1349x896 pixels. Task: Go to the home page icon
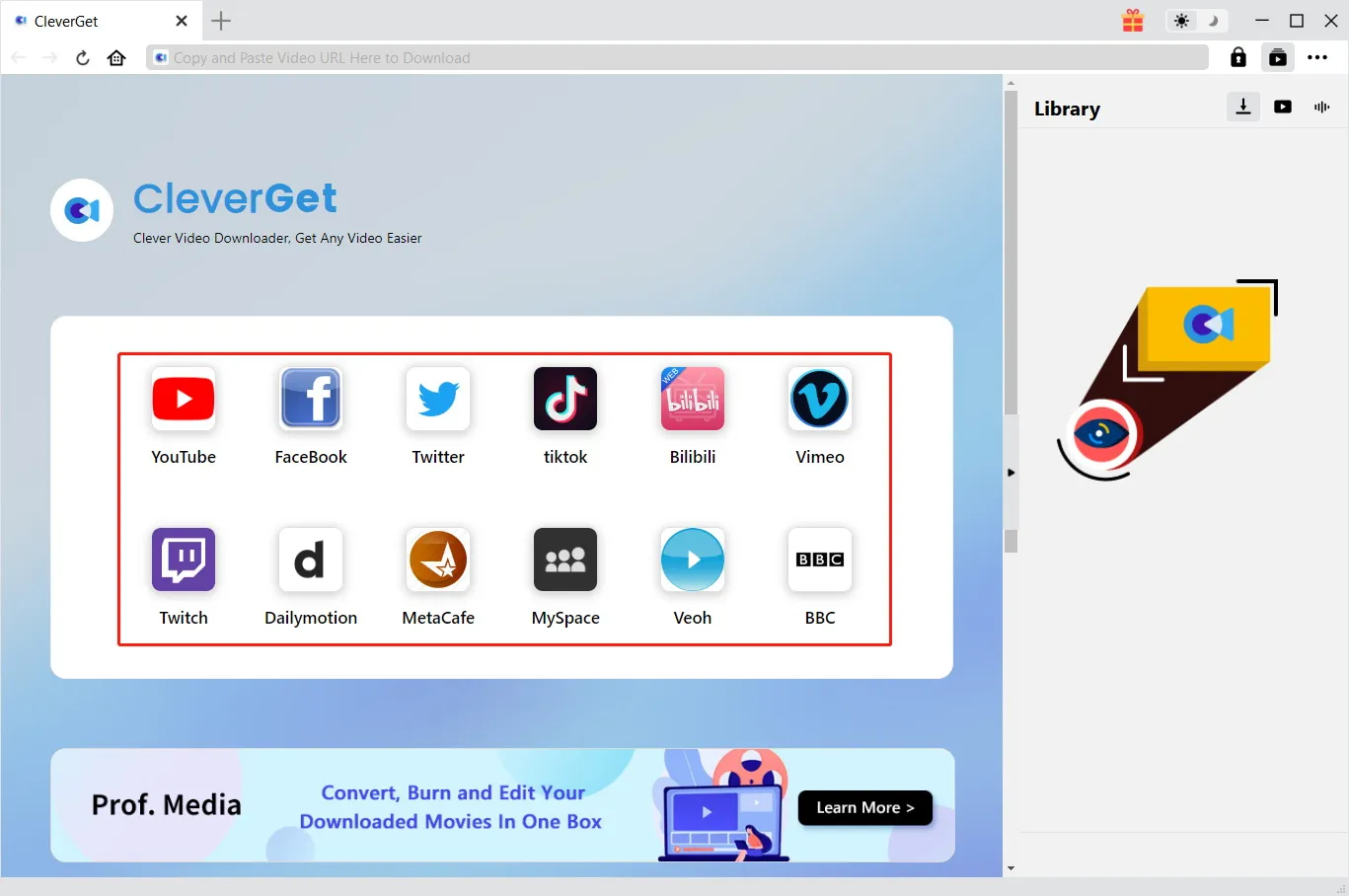(x=116, y=58)
